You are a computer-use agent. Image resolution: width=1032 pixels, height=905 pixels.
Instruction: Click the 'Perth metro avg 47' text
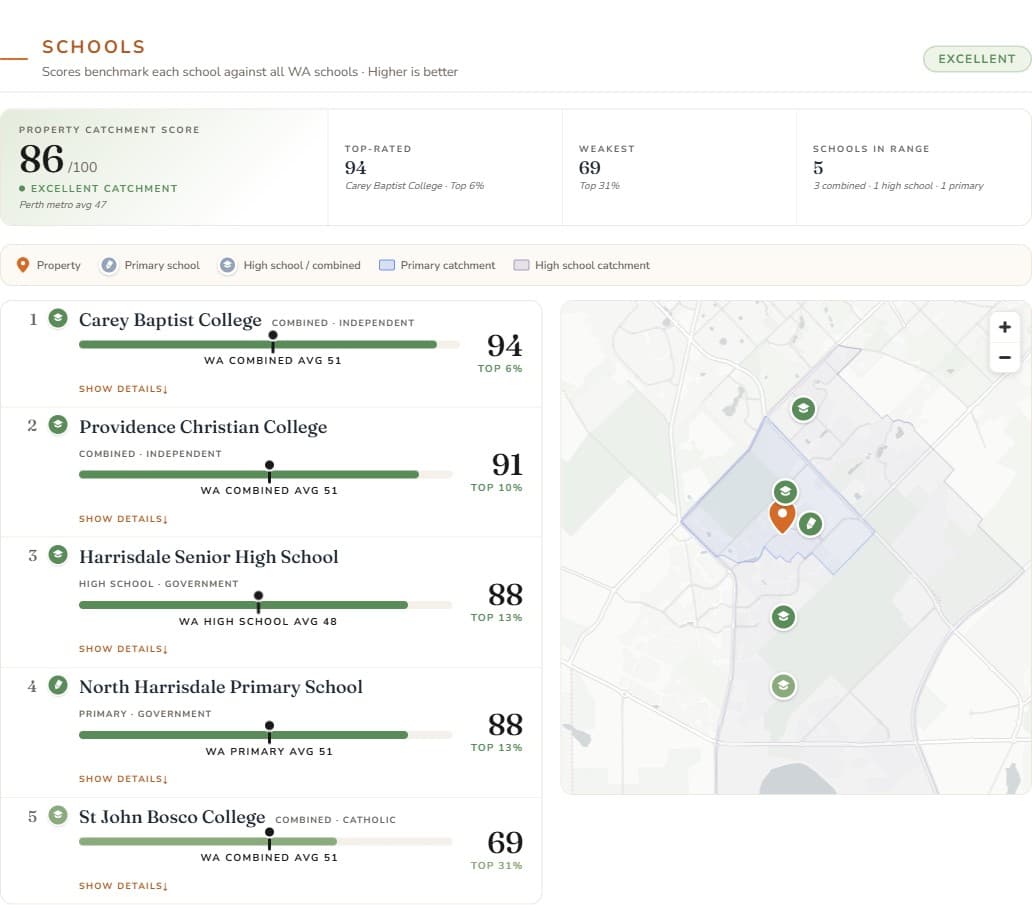[63, 205]
